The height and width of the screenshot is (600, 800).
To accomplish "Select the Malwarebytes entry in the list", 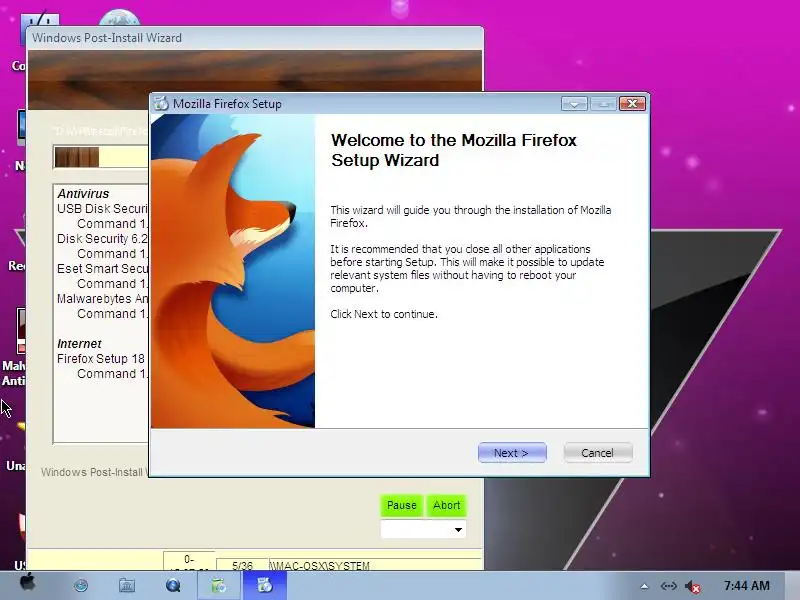I will [x=103, y=298].
